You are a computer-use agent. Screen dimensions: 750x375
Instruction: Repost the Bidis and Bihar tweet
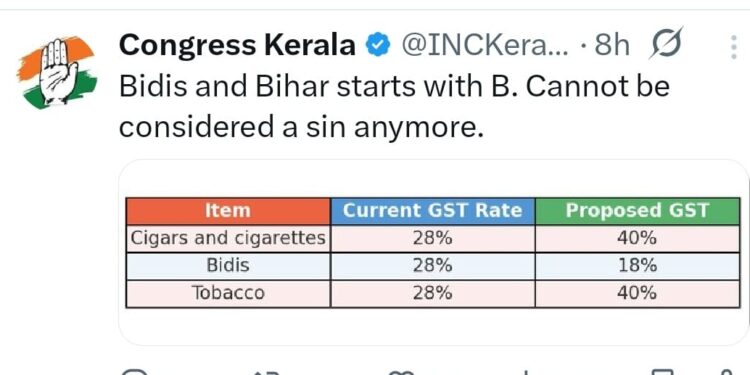coord(266,372)
